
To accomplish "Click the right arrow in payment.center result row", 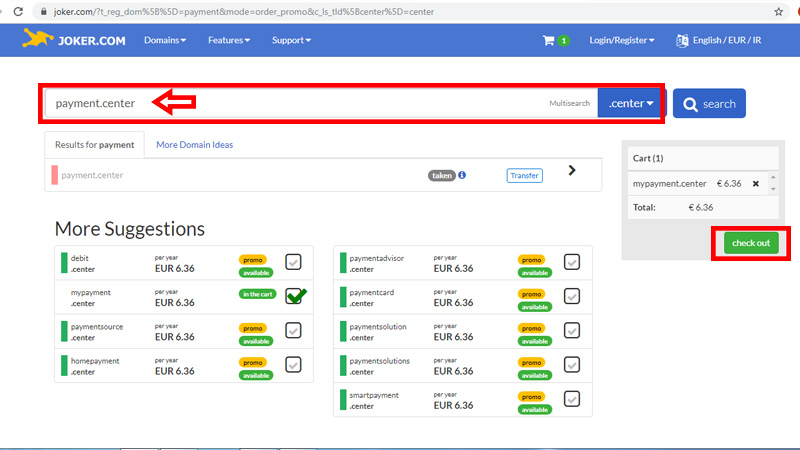I will coord(572,170).
